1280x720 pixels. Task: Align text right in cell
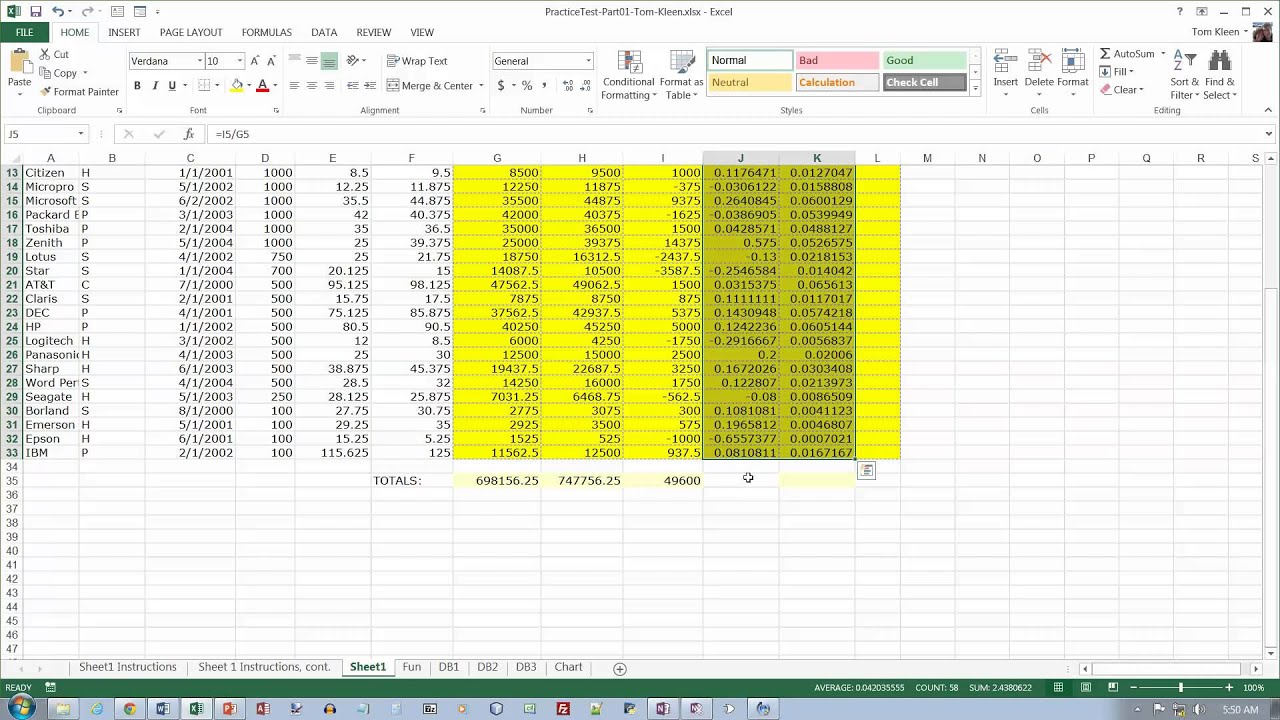tap(328, 86)
